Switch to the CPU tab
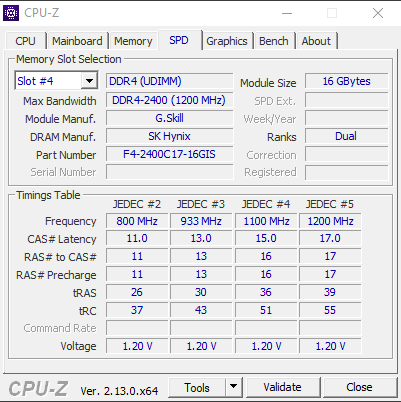 coord(25,41)
